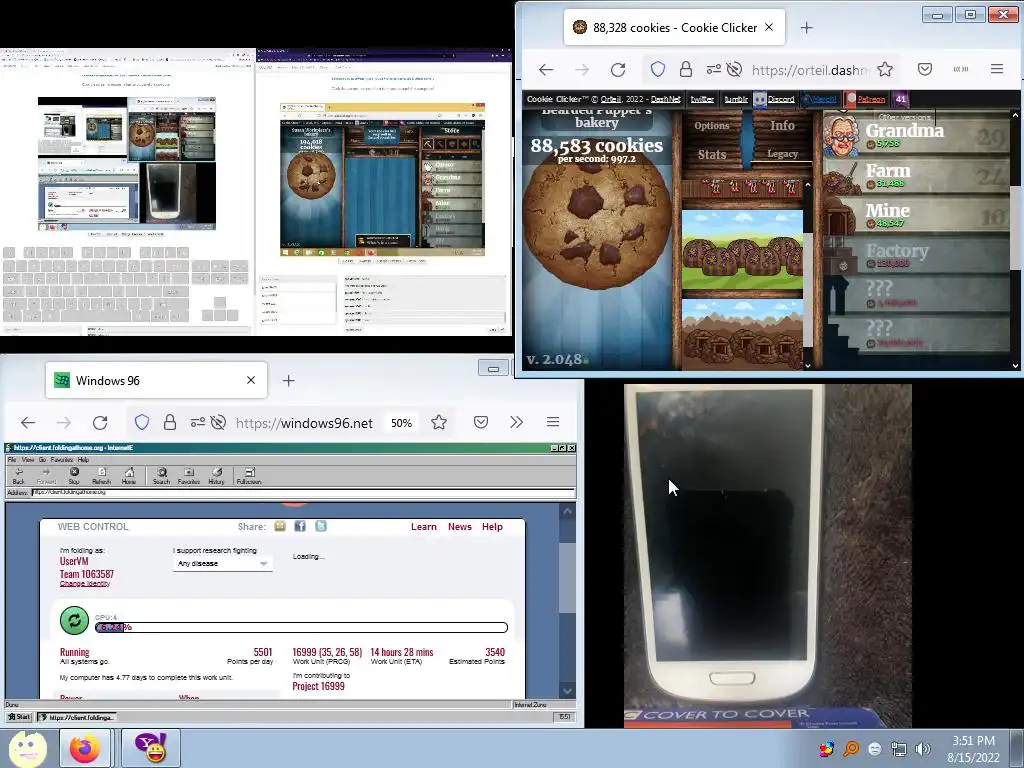
Task: Share on Twitter in Web Control
Action: click(321, 526)
